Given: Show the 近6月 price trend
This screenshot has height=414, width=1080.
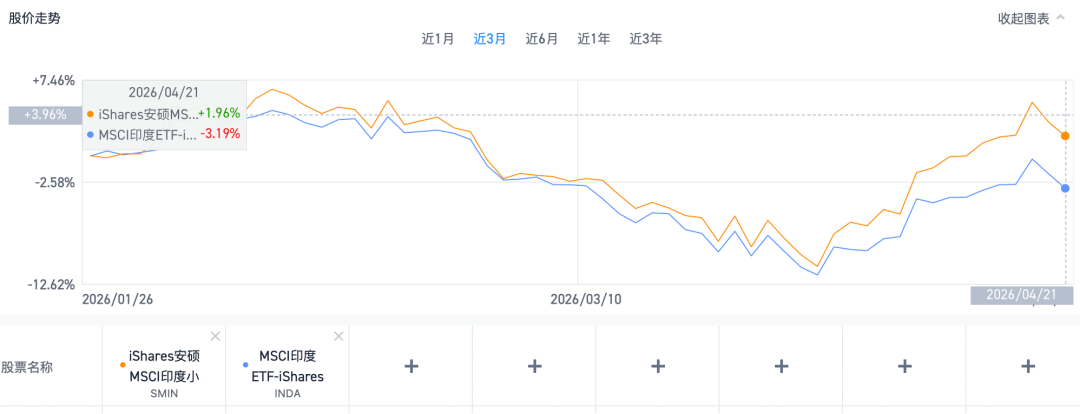Looking at the screenshot, I should (x=542, y=39).
